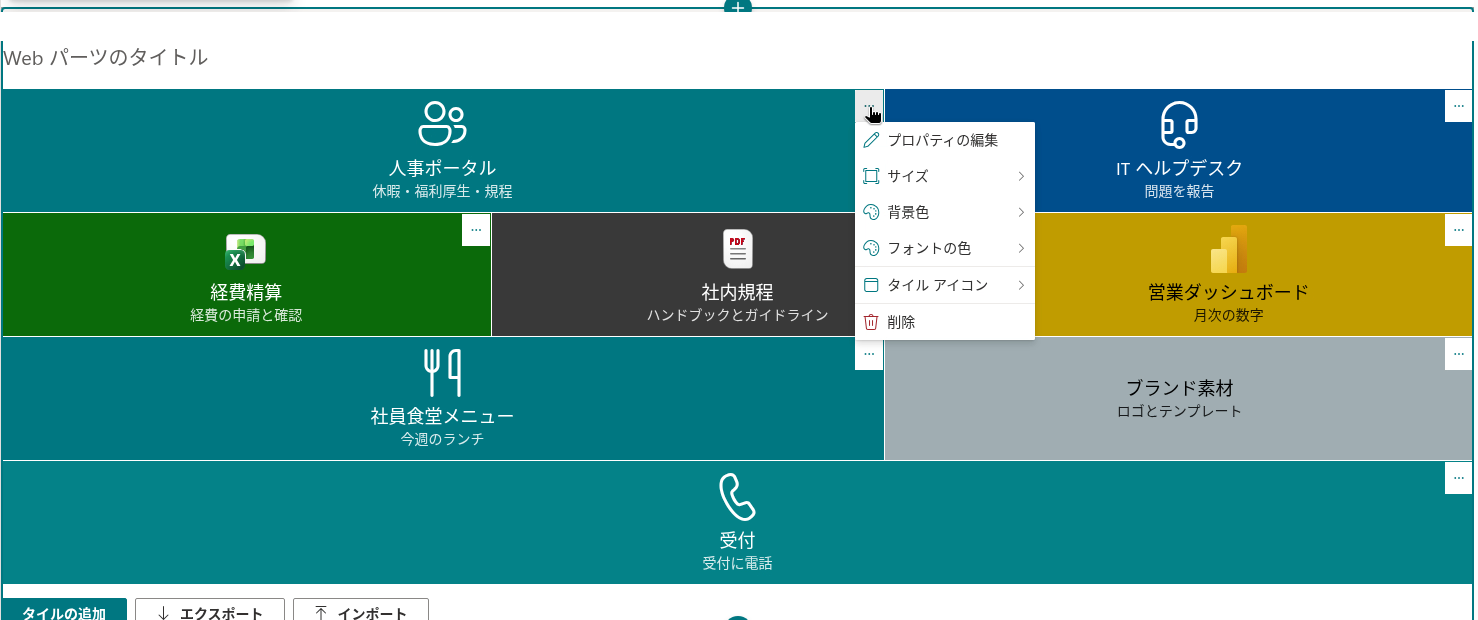Click the ロゴとテンプレート subtitle
This screenshot has height=620, width=1478.
1179,411
